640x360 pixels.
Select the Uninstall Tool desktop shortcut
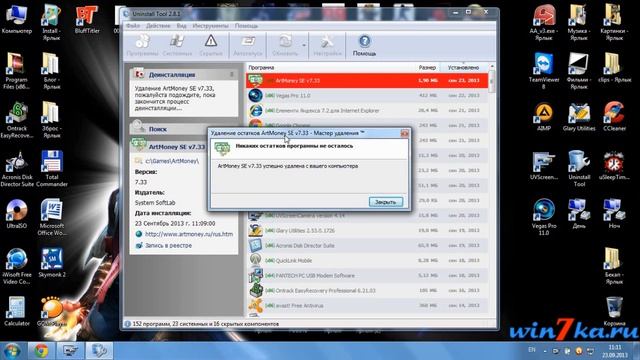[579, 169]
